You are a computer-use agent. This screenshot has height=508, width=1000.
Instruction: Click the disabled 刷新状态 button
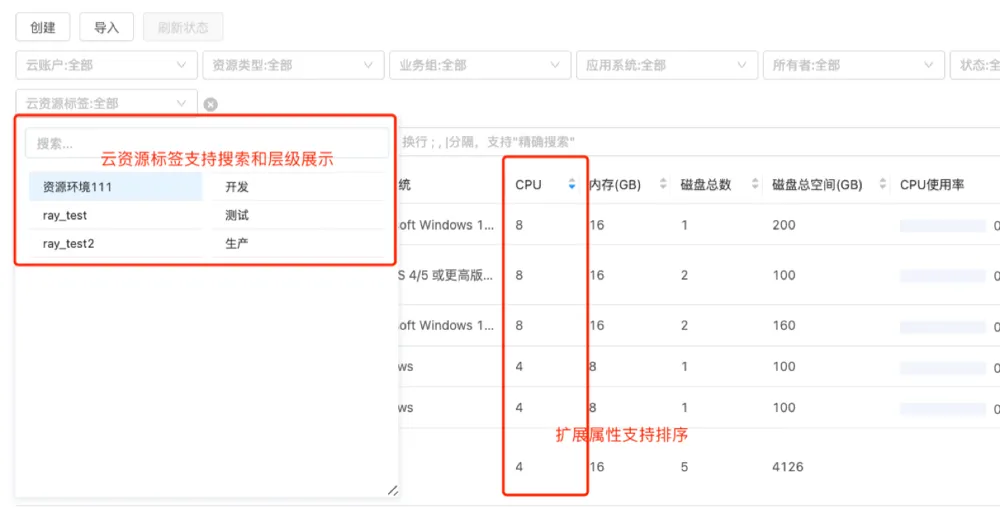click(x=183, y=27)
